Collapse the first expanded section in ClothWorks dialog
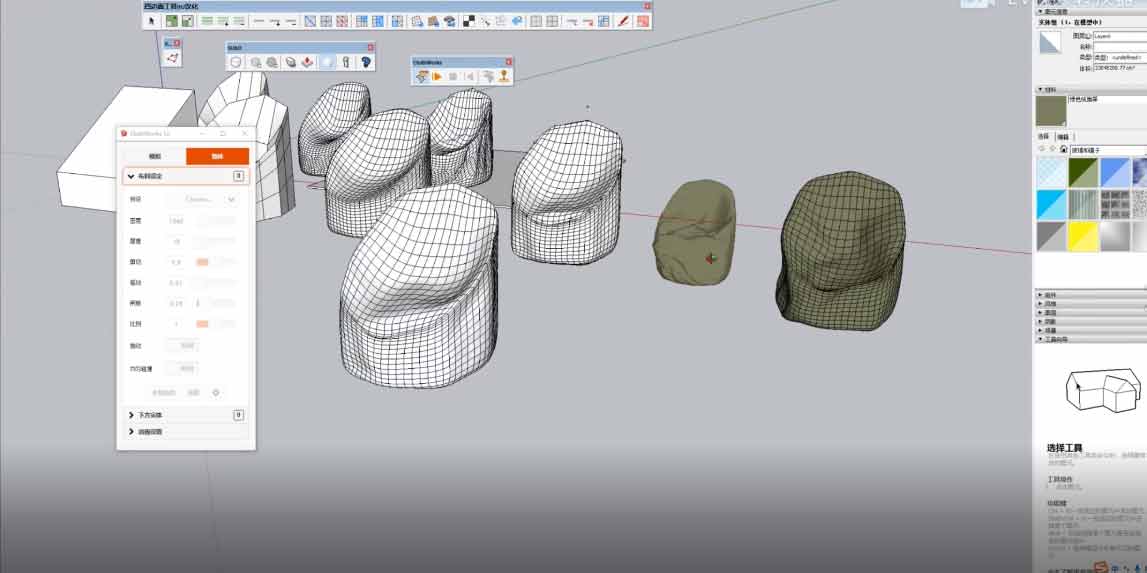Viewport: 1147px width, 573px height. 131,176
